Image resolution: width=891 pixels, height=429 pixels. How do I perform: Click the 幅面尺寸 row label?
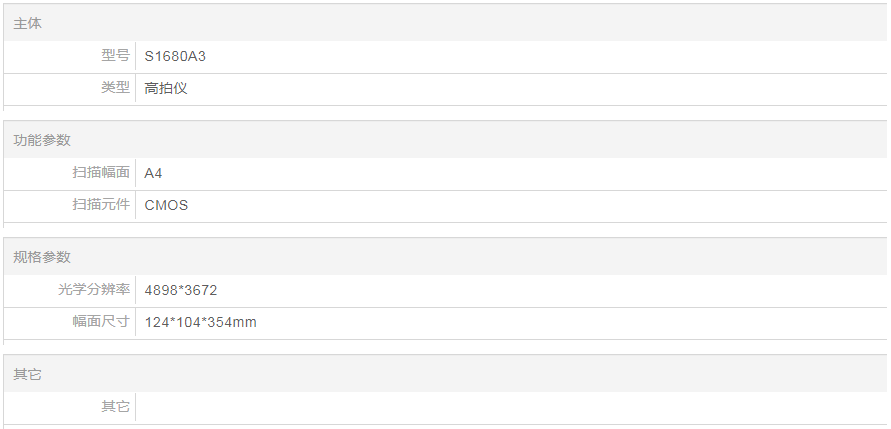(x=101, y=322)
